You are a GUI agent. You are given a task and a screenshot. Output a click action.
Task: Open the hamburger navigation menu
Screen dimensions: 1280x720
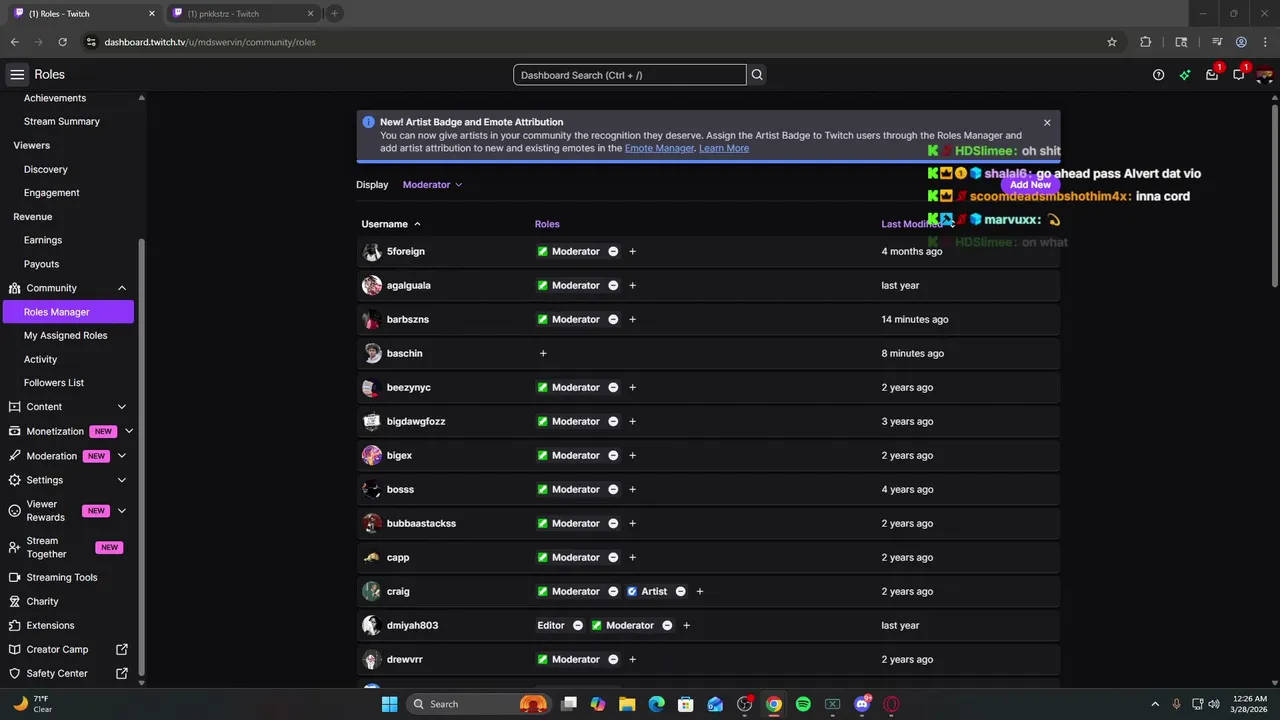coord(17,75)
